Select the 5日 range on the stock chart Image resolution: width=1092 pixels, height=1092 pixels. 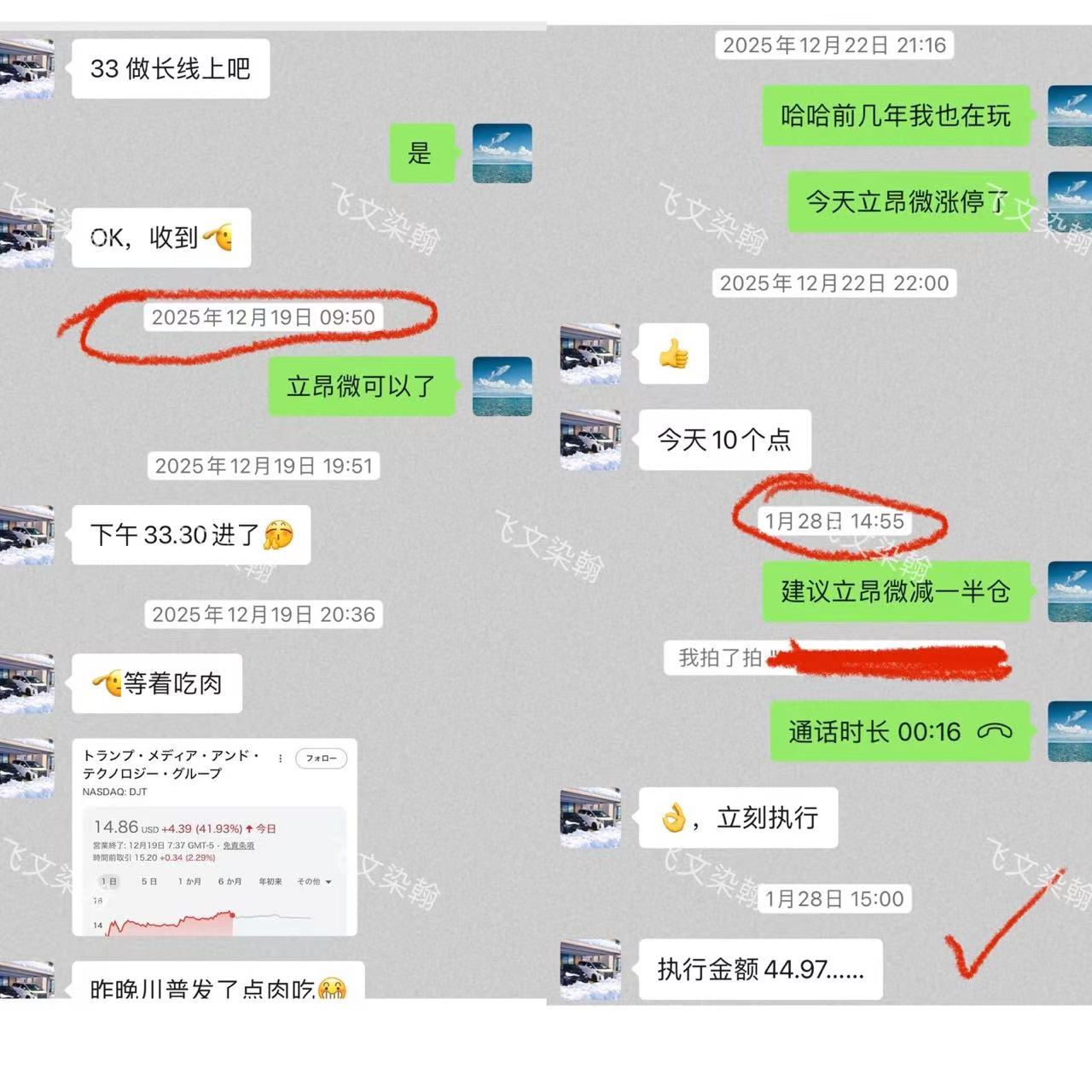pyautogui.click(x=149, y=881)
